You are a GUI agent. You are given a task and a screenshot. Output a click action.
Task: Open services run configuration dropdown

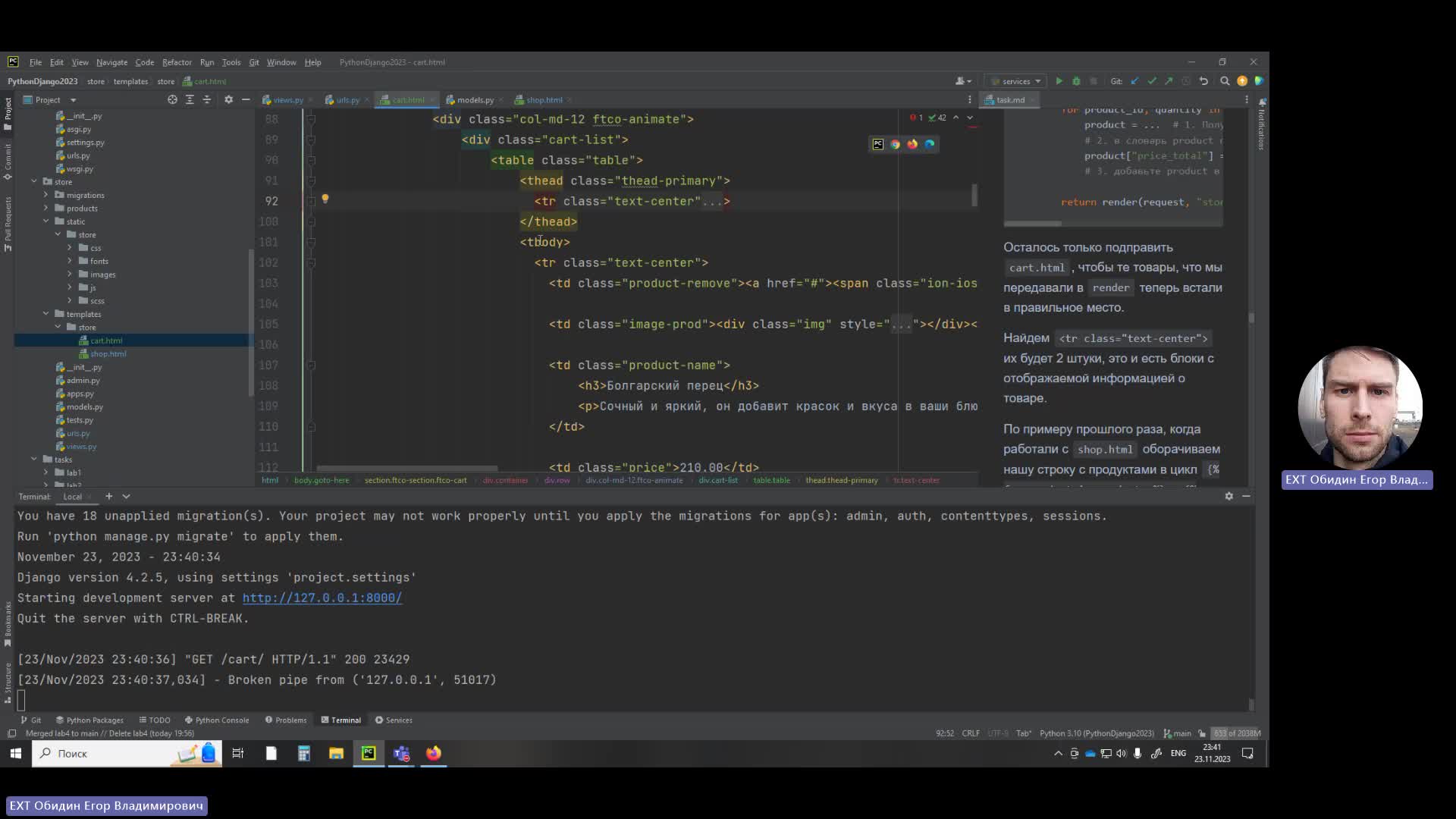coord(1016,81)
